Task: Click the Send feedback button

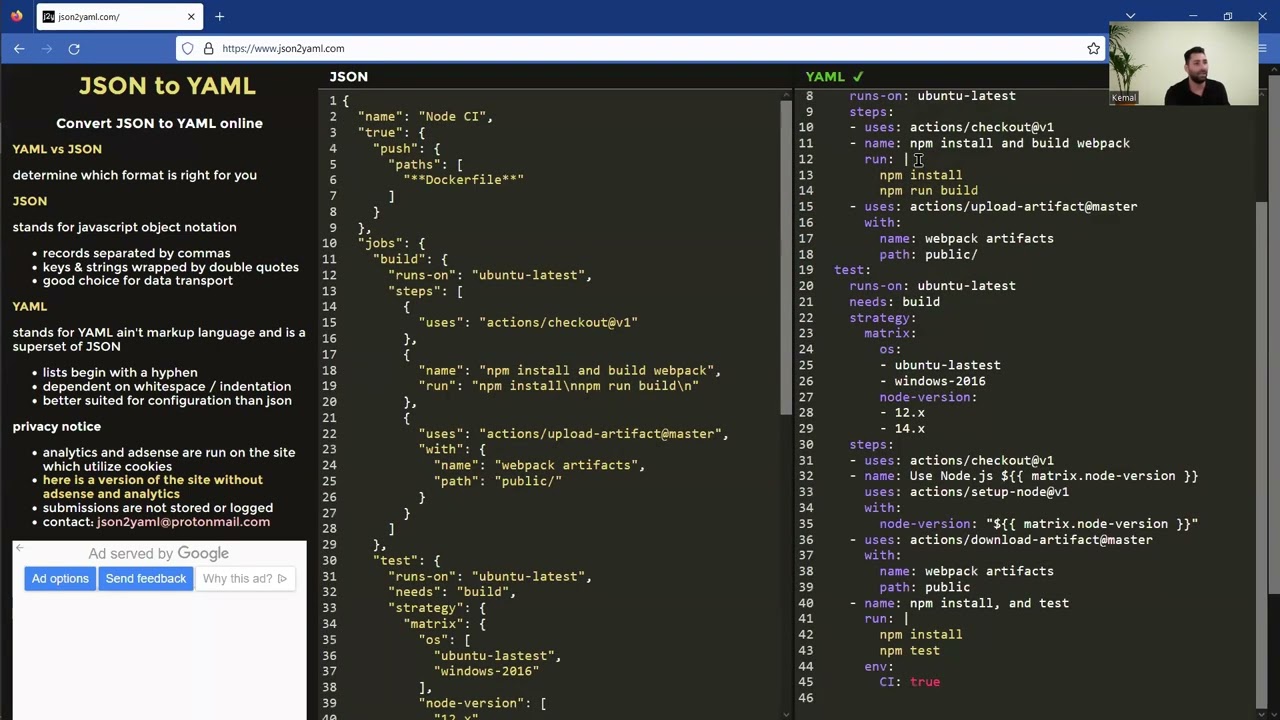Action: pos(146,579)
